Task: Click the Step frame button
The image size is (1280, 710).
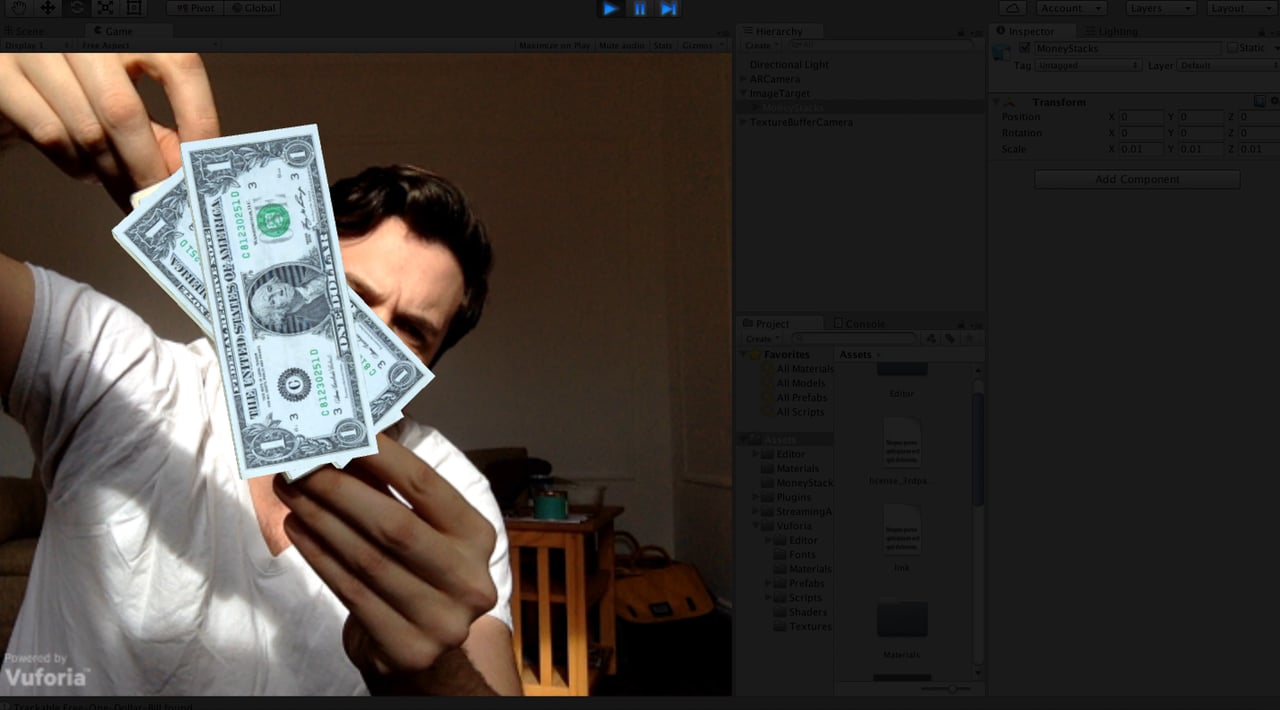Action: (669, 8)
